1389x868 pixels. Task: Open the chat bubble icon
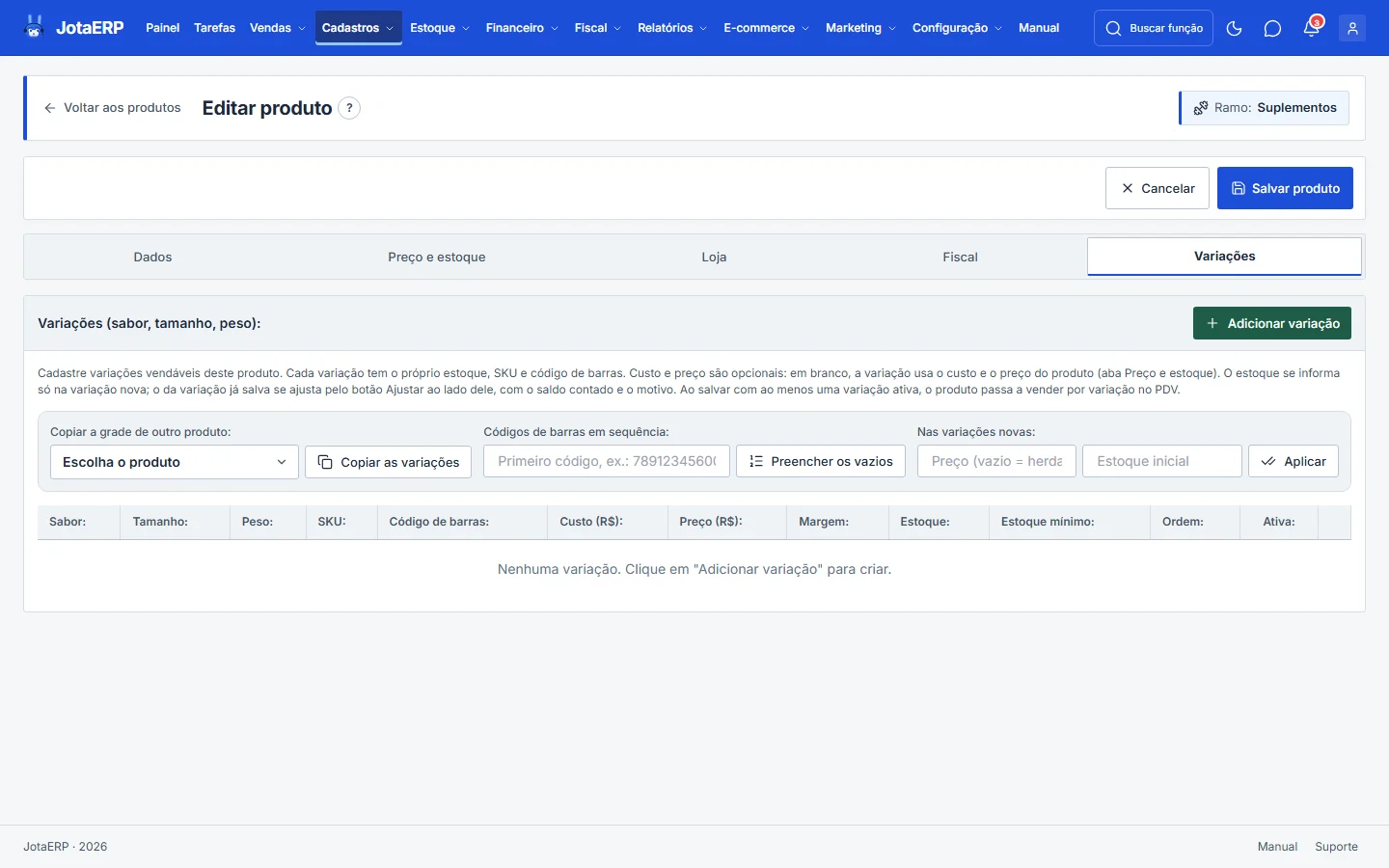click(x=1272, y=28)
